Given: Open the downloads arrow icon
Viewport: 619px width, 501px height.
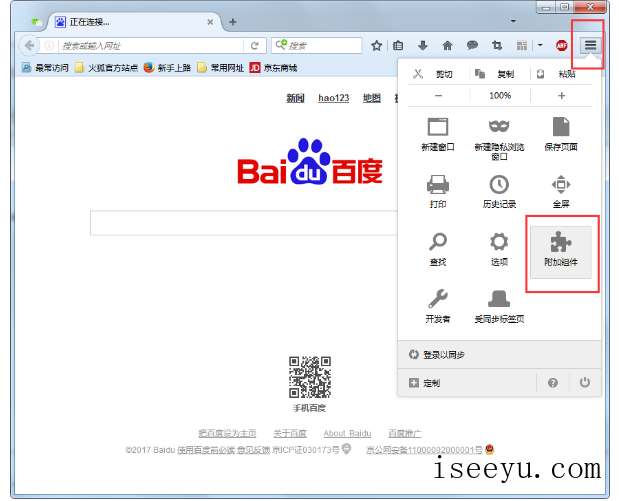Looking at the screenshot, I should coord(422,45).
